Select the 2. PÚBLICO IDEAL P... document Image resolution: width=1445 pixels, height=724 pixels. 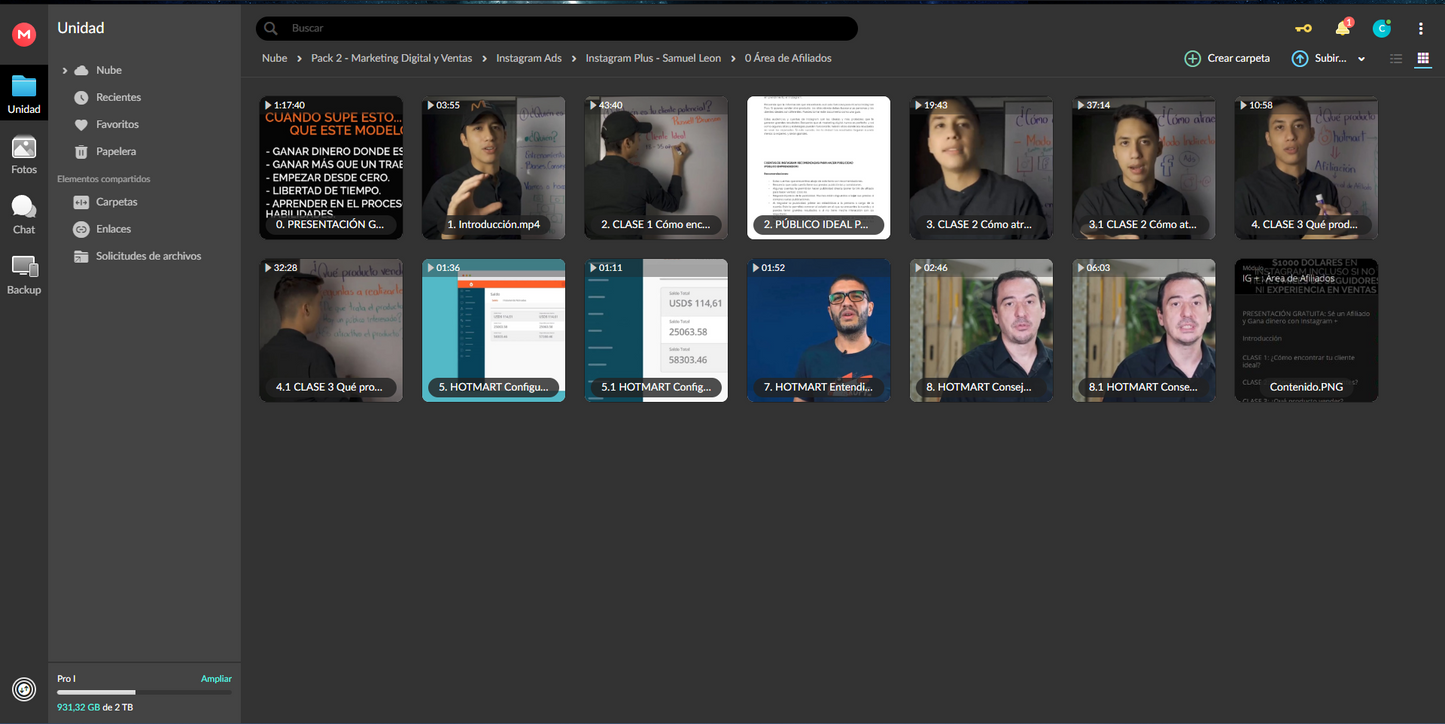tap(819, 167)
